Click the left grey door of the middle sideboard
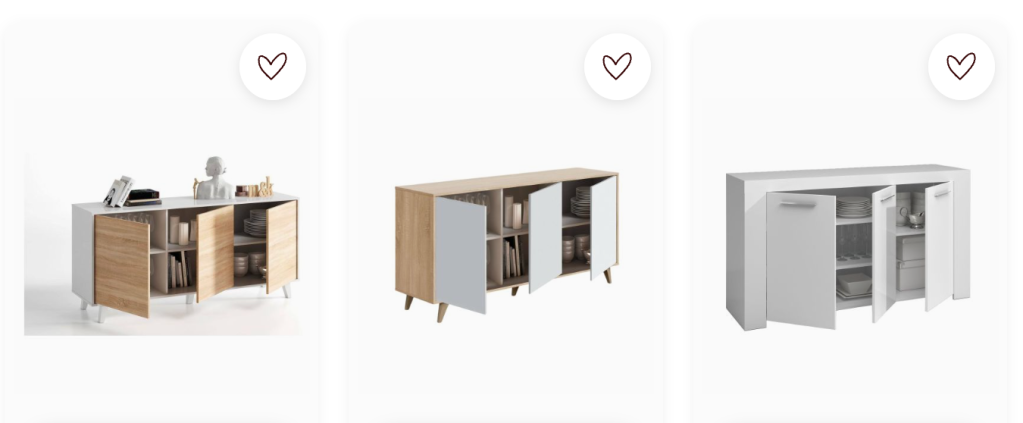The width and height of the screenshot is (1023, 423). coord(460,255)
